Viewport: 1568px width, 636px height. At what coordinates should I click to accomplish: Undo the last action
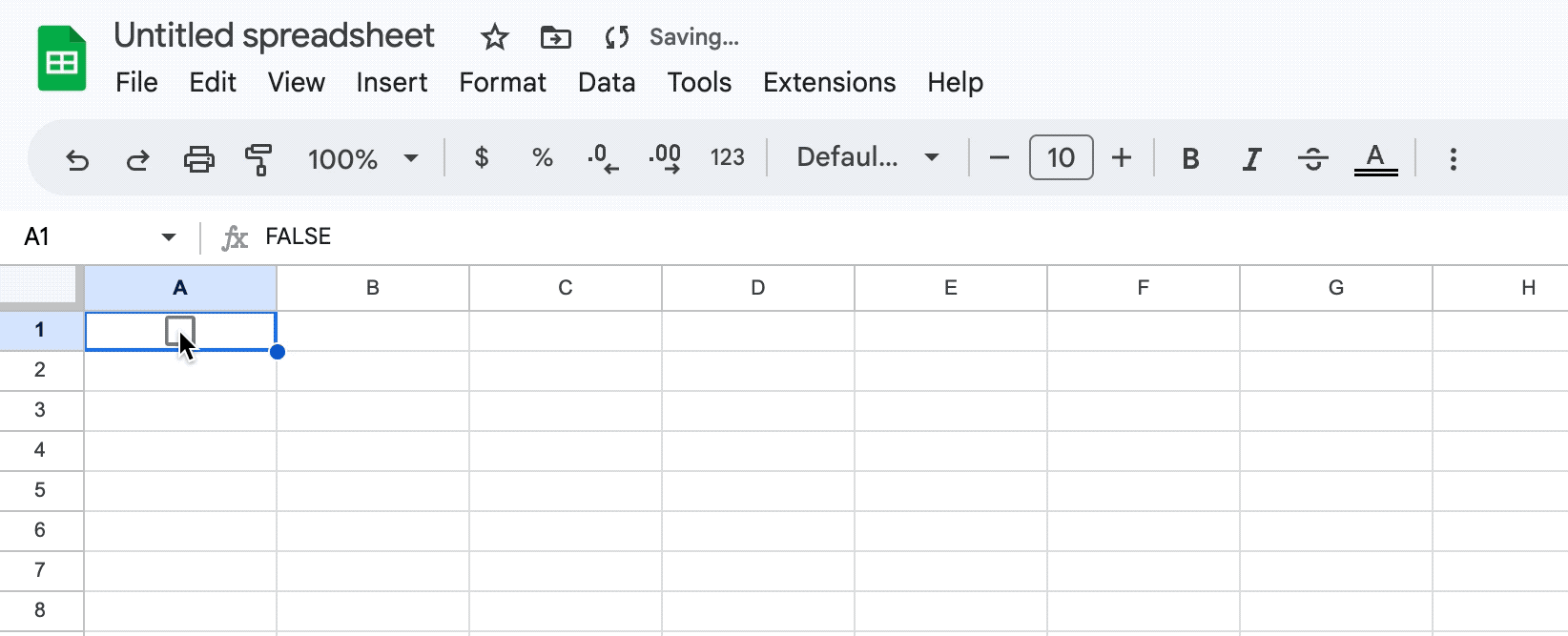pyautogui.click(x=77, y=158)
